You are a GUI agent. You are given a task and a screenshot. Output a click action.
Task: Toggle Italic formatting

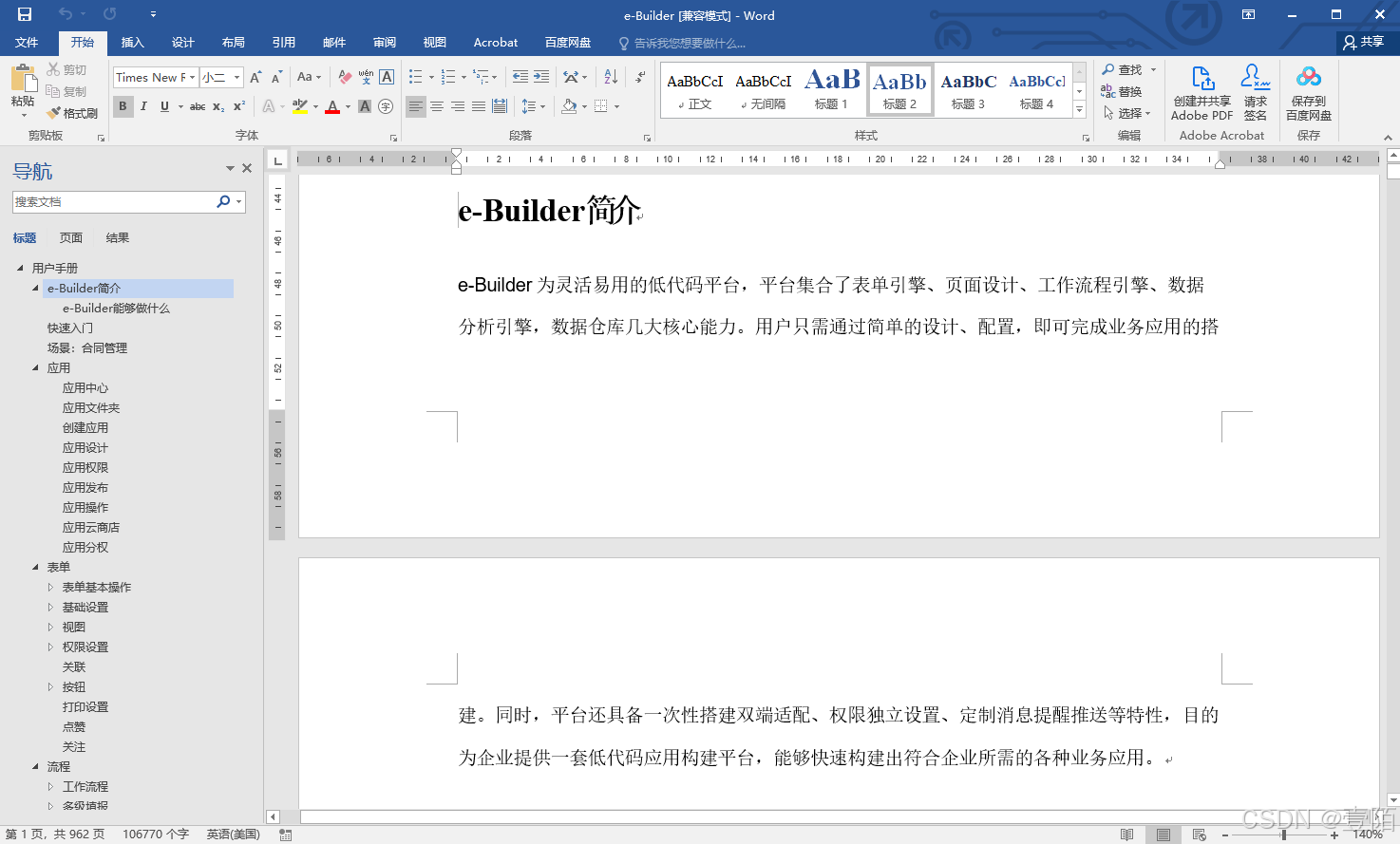pos(143,106)
